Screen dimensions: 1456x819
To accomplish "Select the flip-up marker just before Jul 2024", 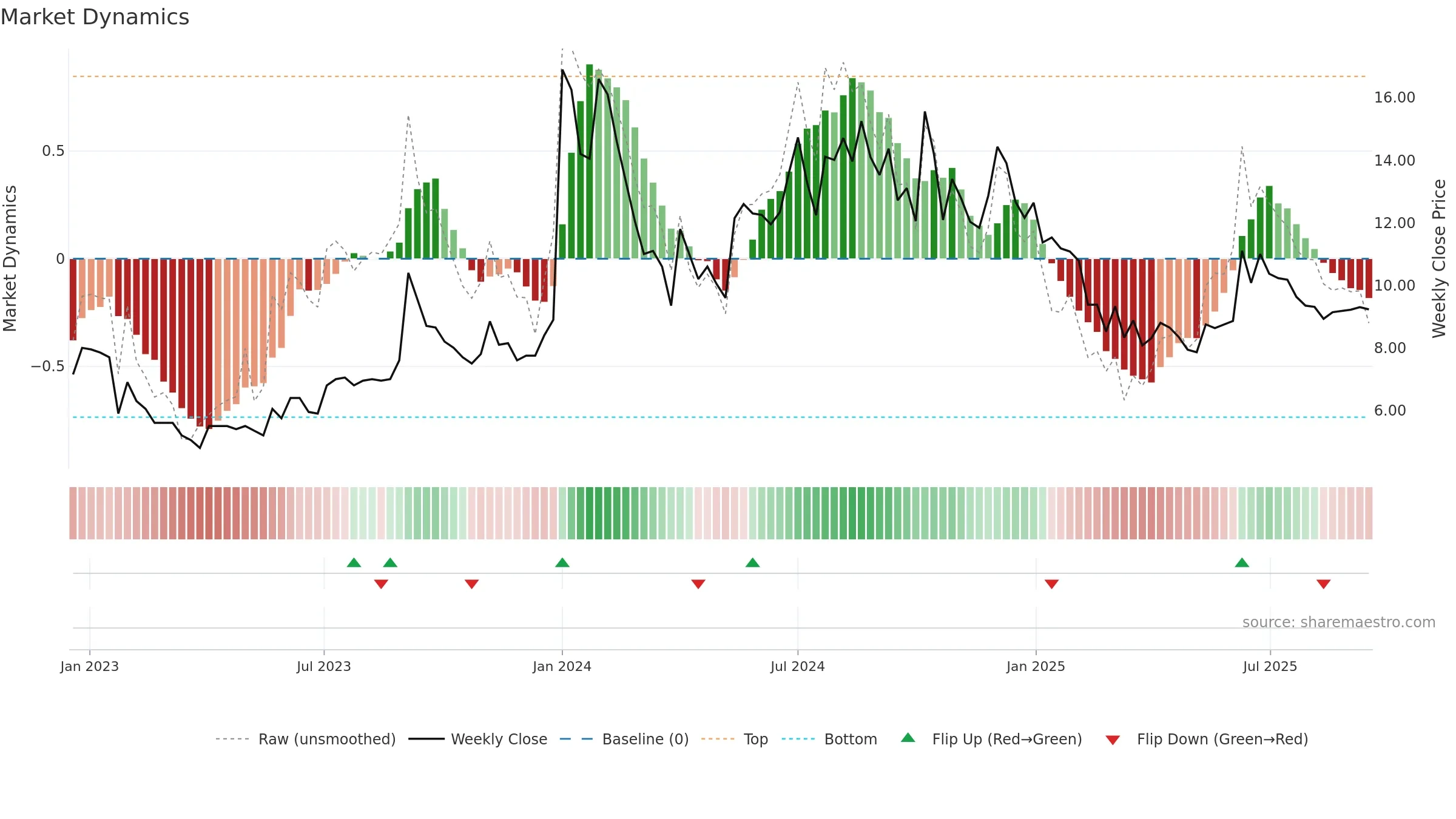I will (x=753, y=562).
